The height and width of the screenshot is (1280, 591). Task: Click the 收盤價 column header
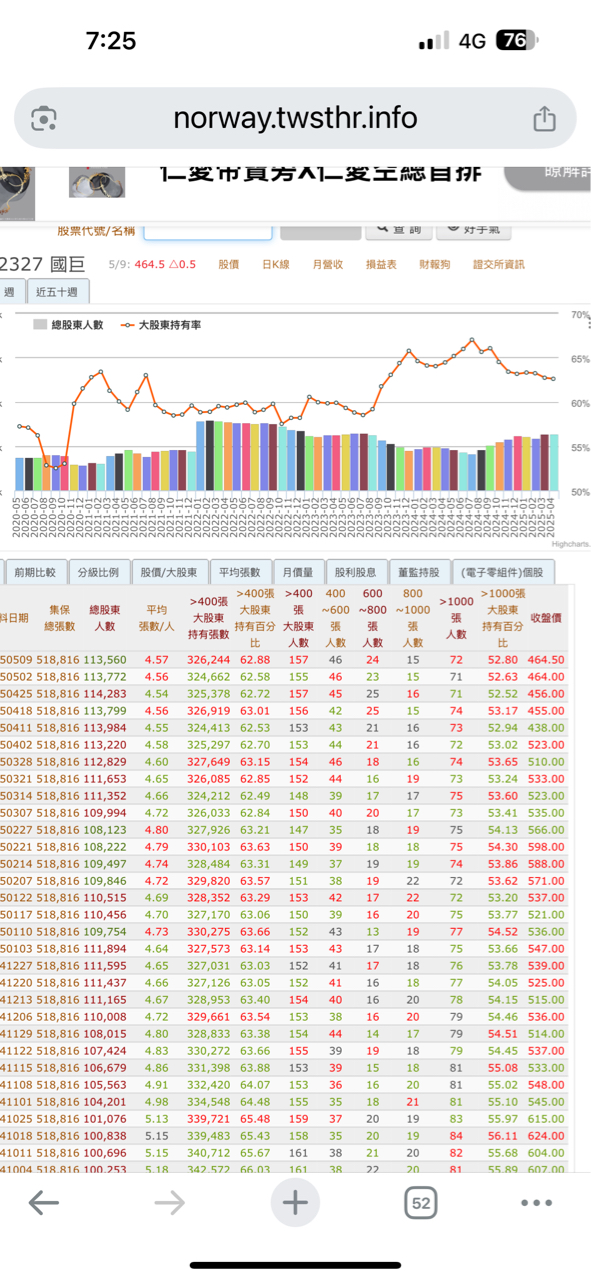[546, 618]
